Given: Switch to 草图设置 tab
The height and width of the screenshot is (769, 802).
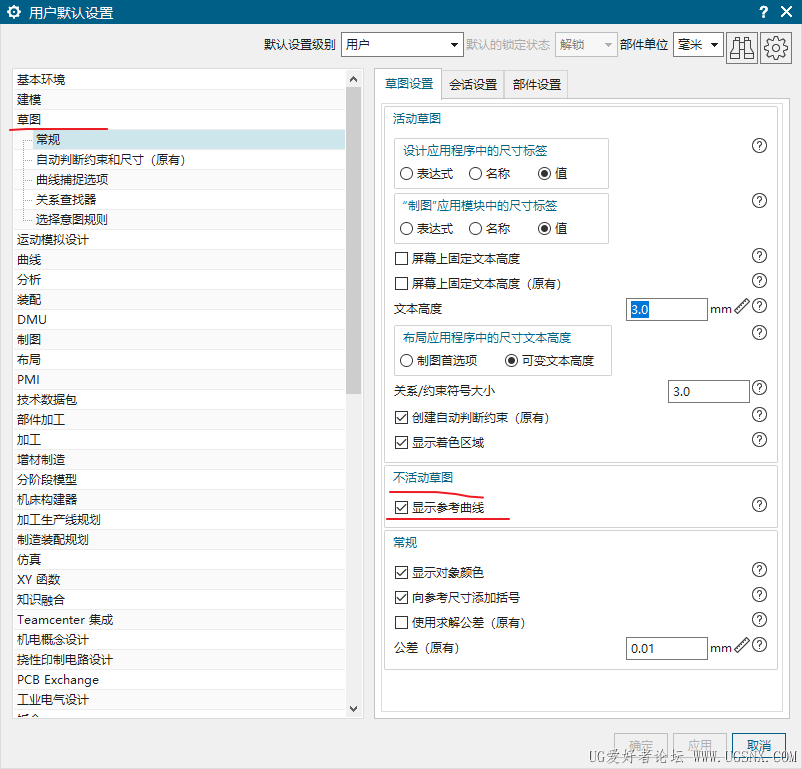Looking at the screenshot, I should (x=409, y=84).
